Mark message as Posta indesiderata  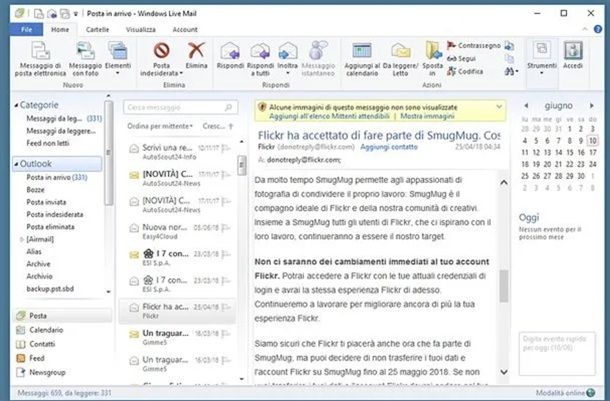tap(161, 59)
